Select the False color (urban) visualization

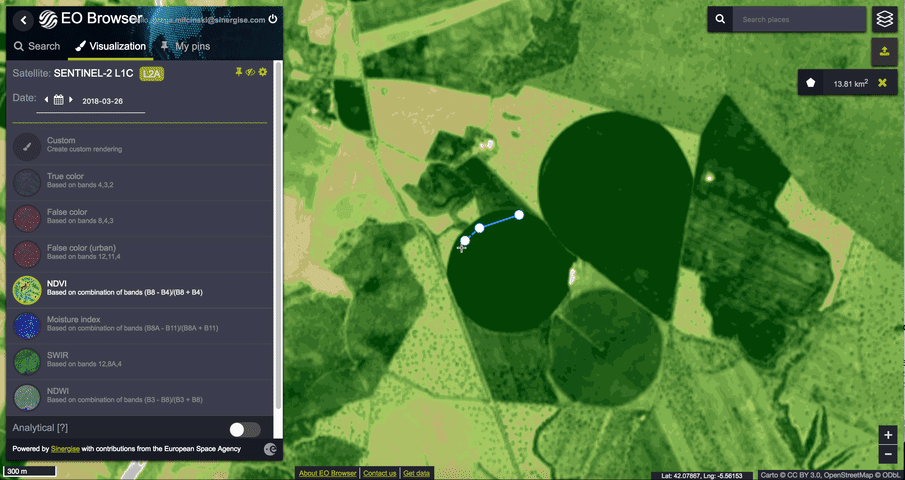point(140,254)
